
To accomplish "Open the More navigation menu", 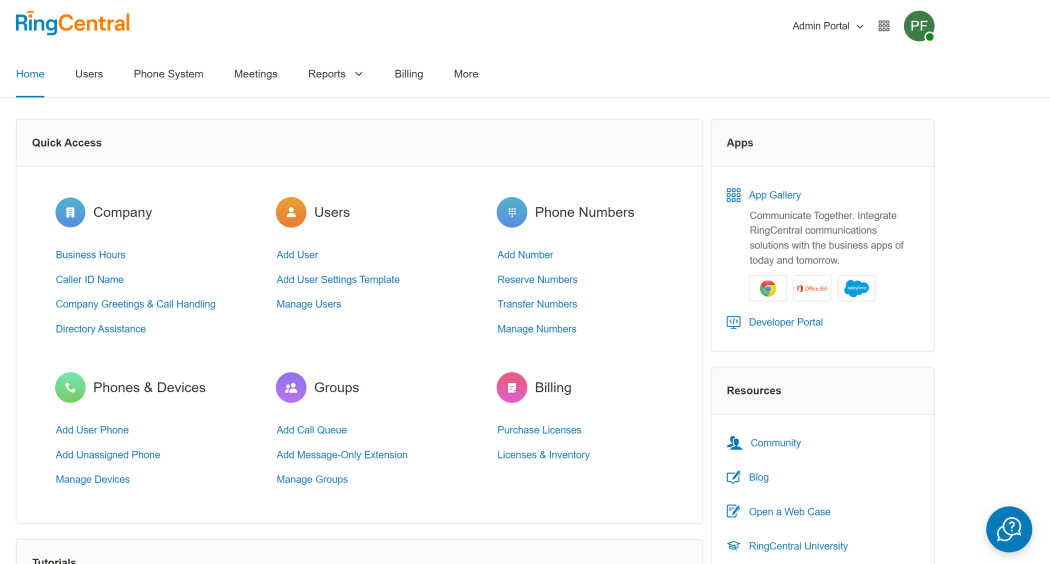I will tap(466, 74).
